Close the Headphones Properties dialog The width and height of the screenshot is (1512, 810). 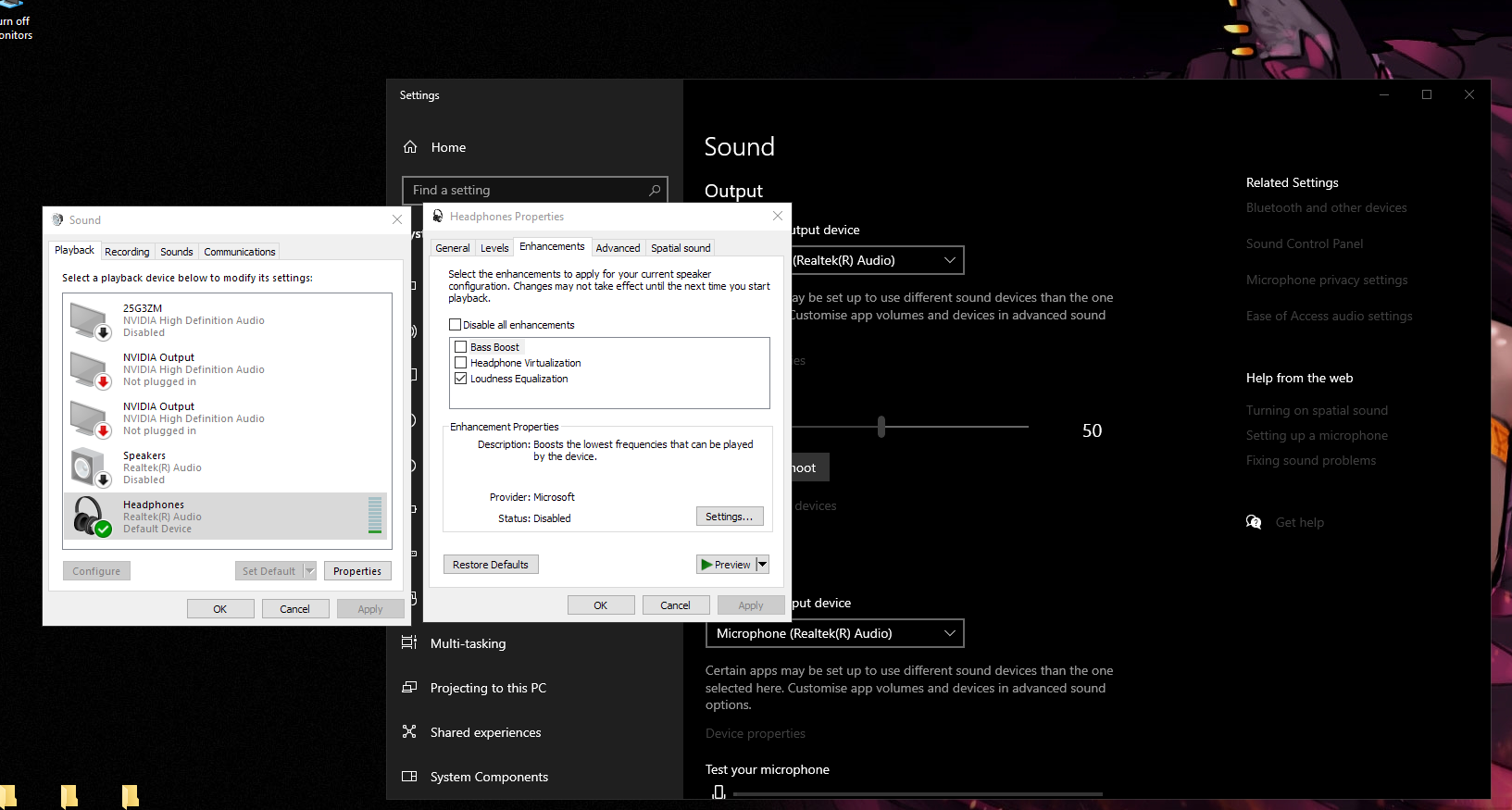point(778,216)
